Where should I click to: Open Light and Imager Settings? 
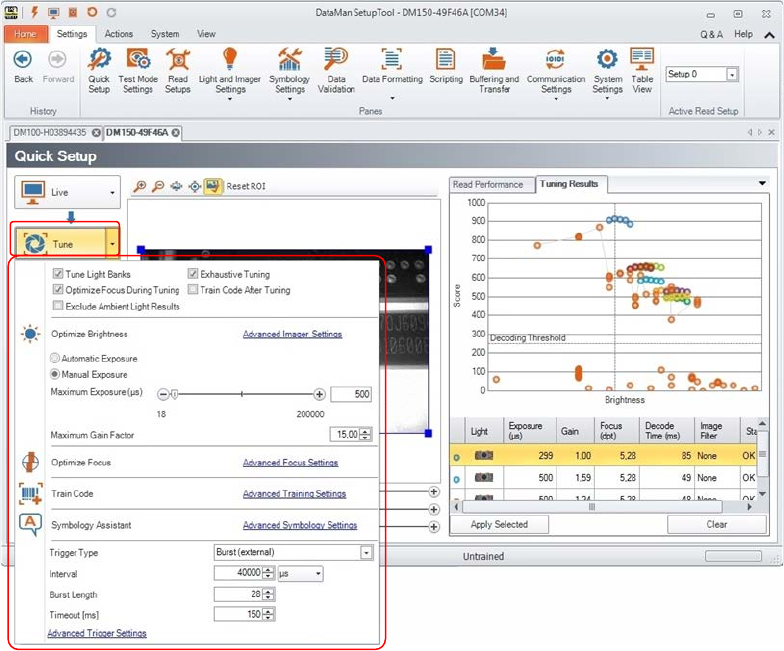click(x=230, y=69)
